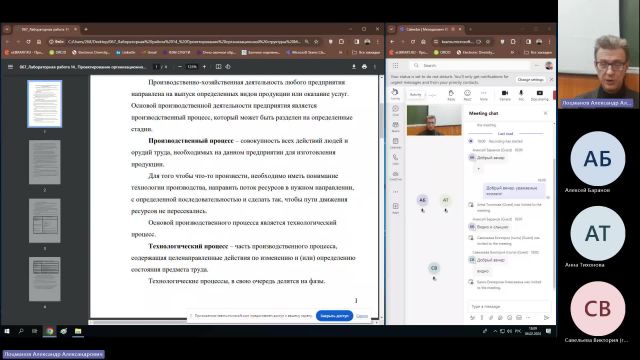Image resolution: width=640 pixels, height=360 pixels.
Task: Zoom in the PDF with the plus icon
Action: pos(204,67)
